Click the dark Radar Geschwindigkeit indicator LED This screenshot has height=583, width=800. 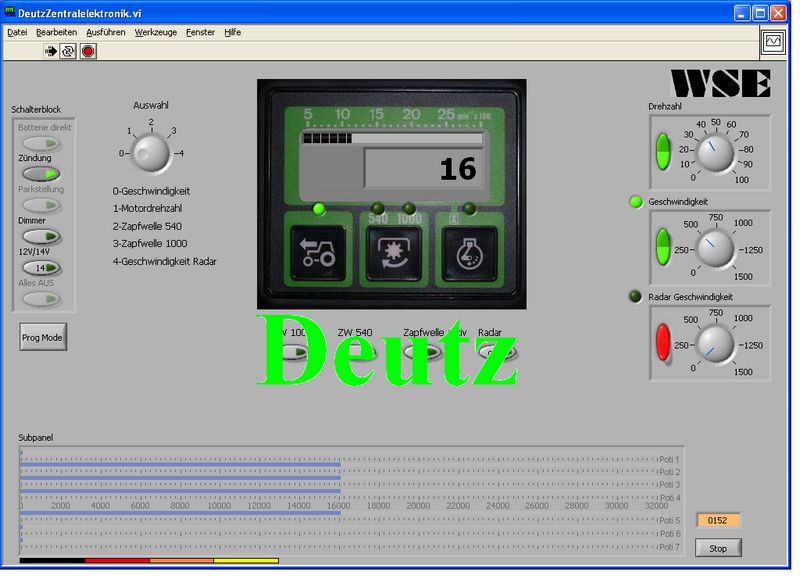[635, 296]
